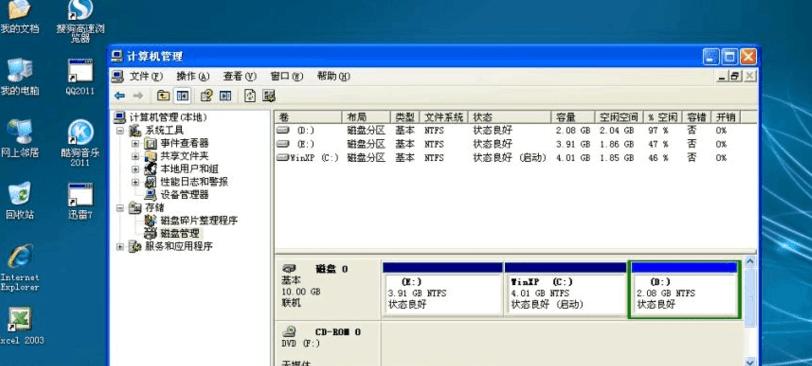Open the QQ2011 desktop shortcut
The height and width of the screenshot is (366, 812).
tap(80, 77)
